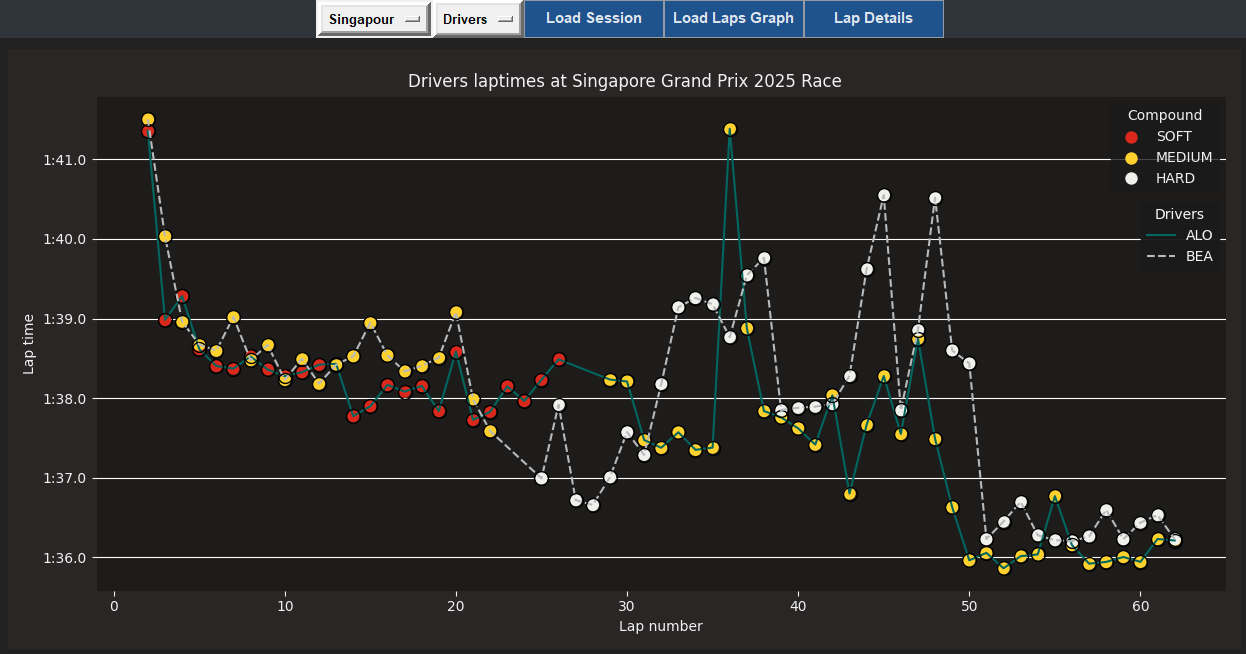Click the Load Laps Graph button
Image resolution: width=1246 pixels, height=654 pixels.
733,18
